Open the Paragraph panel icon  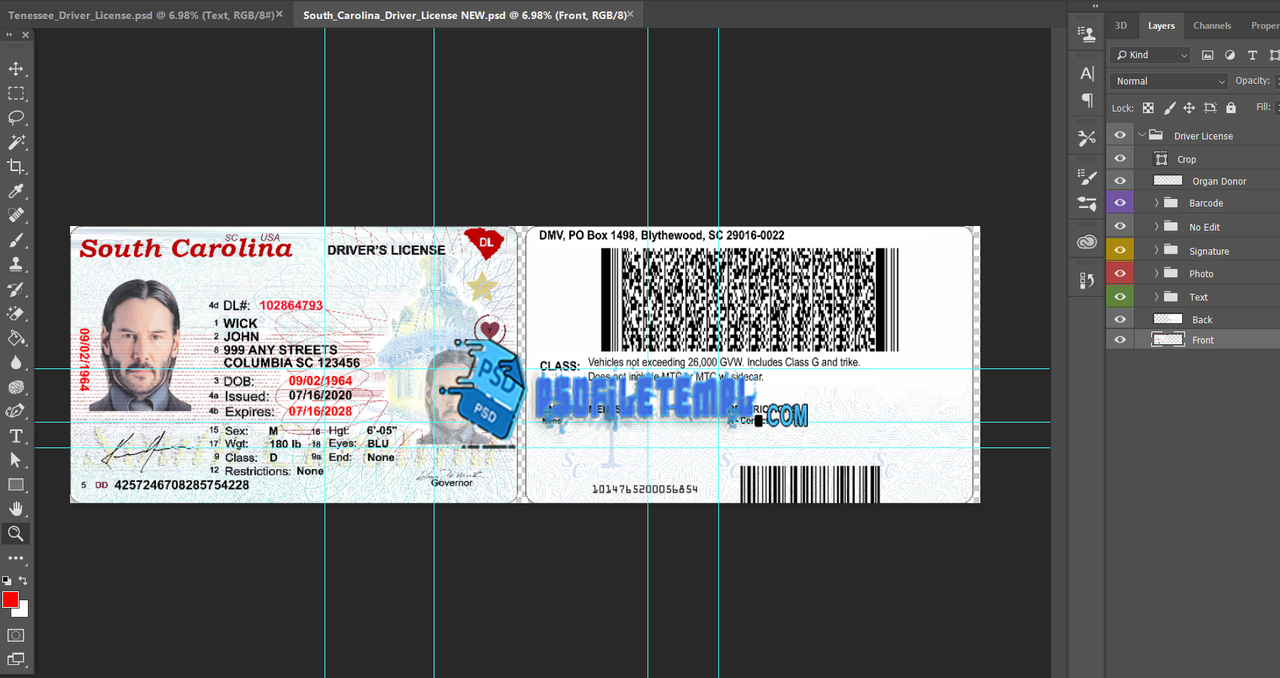point(1087,100)
